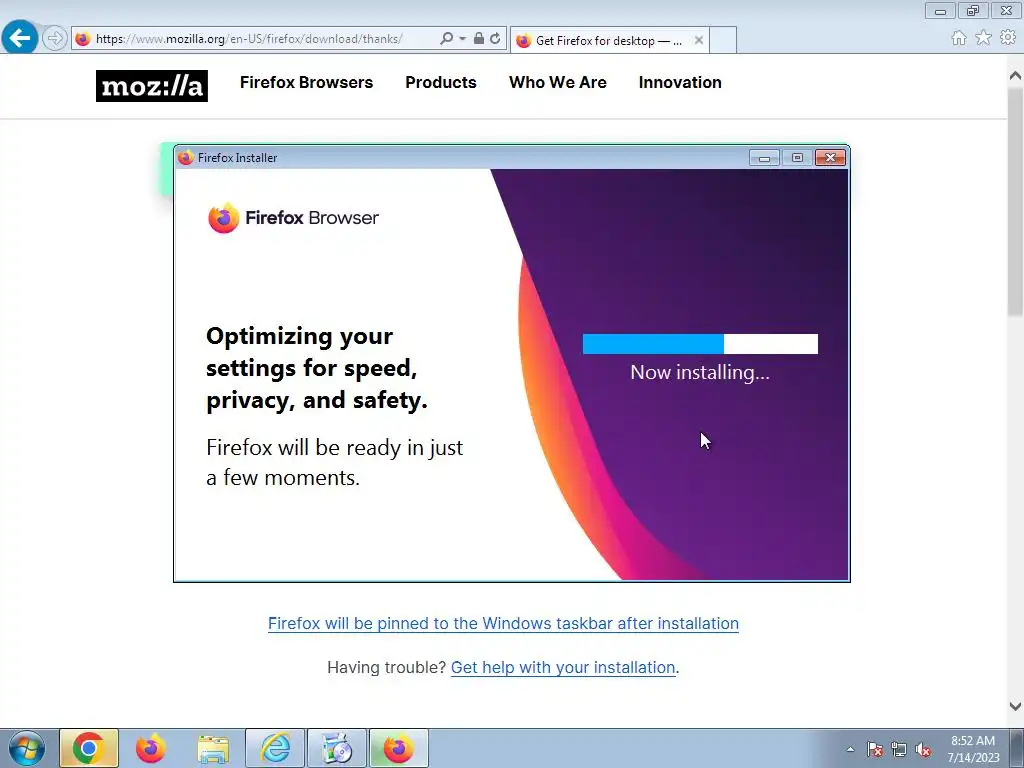
Task: Open 'Get help with your installation' link
Action: 563,667
